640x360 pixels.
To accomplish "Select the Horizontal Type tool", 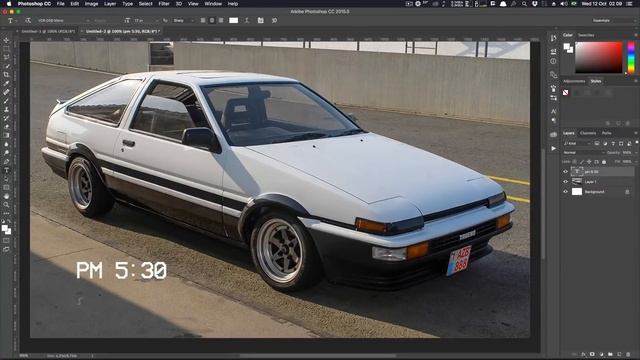I will pyautogui.click(x=6, y=170).
